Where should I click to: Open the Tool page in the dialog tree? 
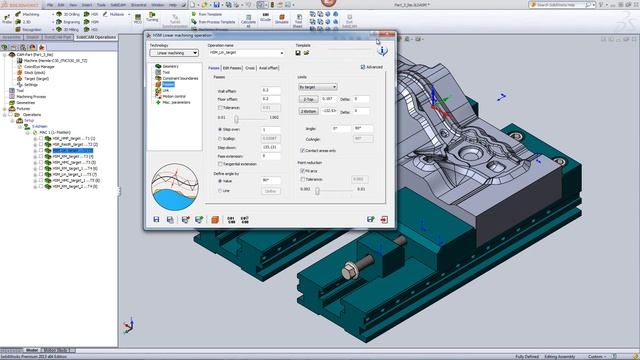(x=166, y=72)
